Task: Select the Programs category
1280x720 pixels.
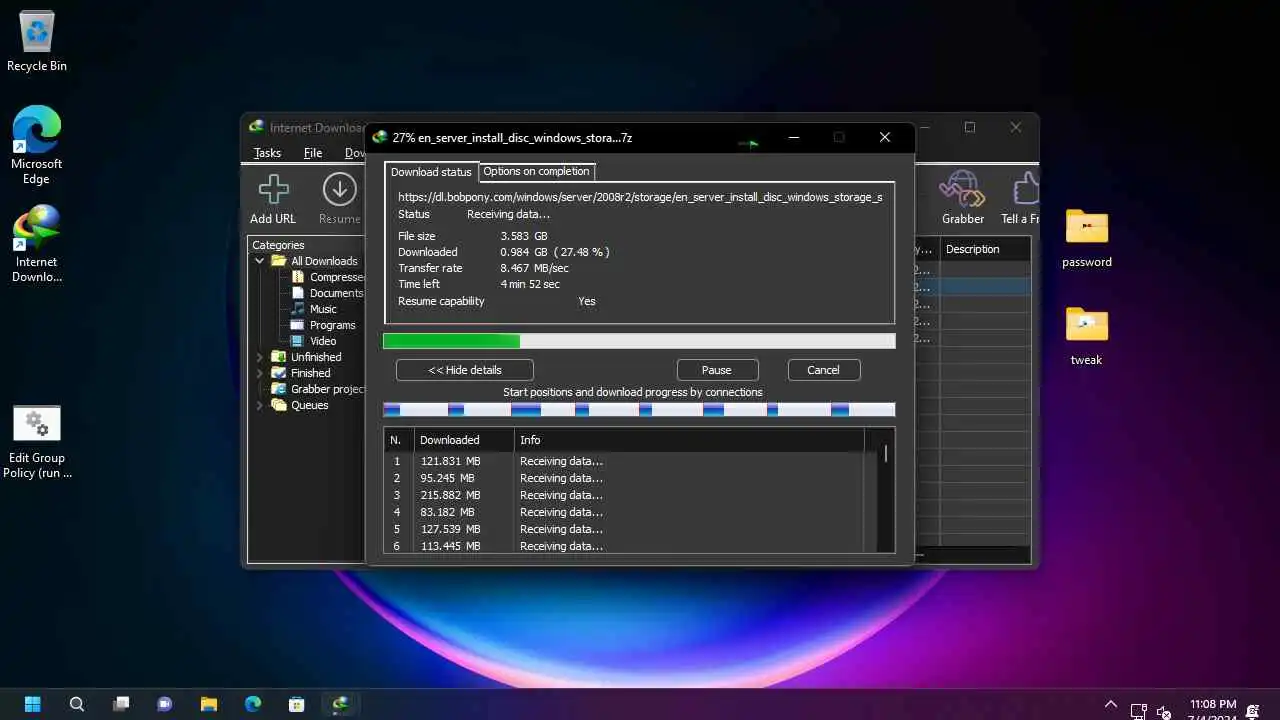Action: tap(323, 325)
